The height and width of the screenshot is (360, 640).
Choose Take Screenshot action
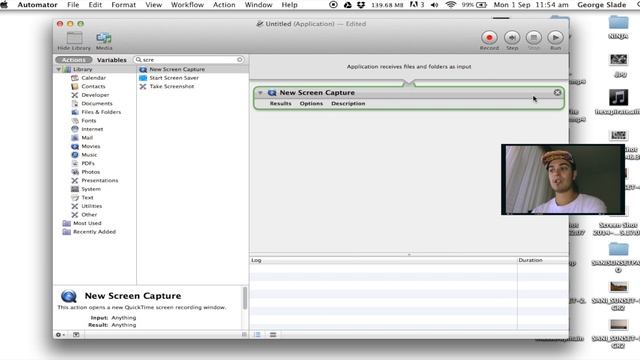click(x=171, y=87)
